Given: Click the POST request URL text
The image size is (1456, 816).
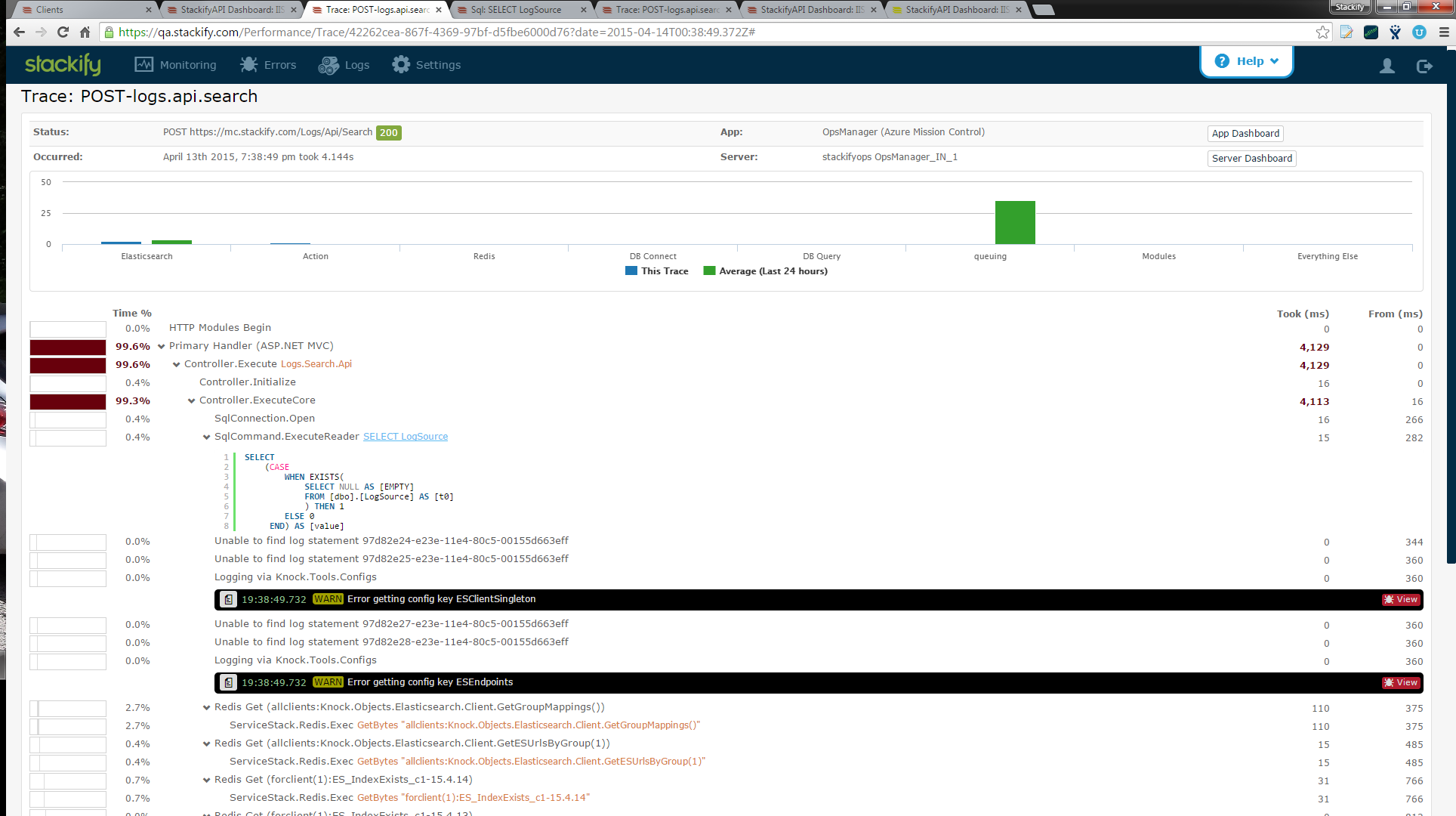Looking at the screenshot, I should click(x=267, y=132).
